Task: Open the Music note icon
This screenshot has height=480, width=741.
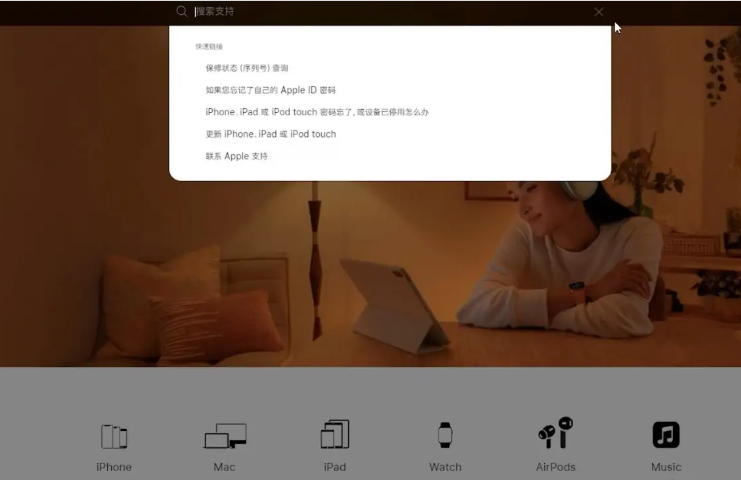Action: [666, 435]
